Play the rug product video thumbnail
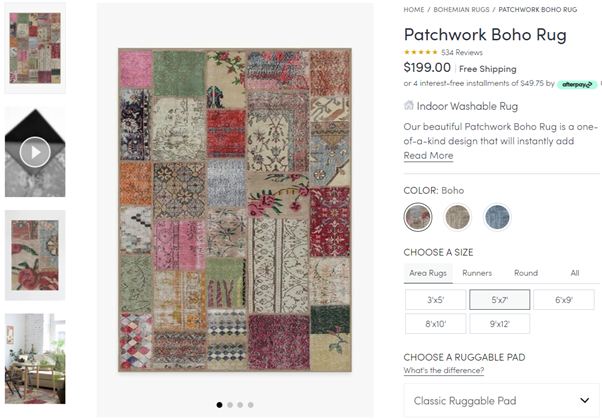This screenshot has width=602, height=420. [35, 152]
